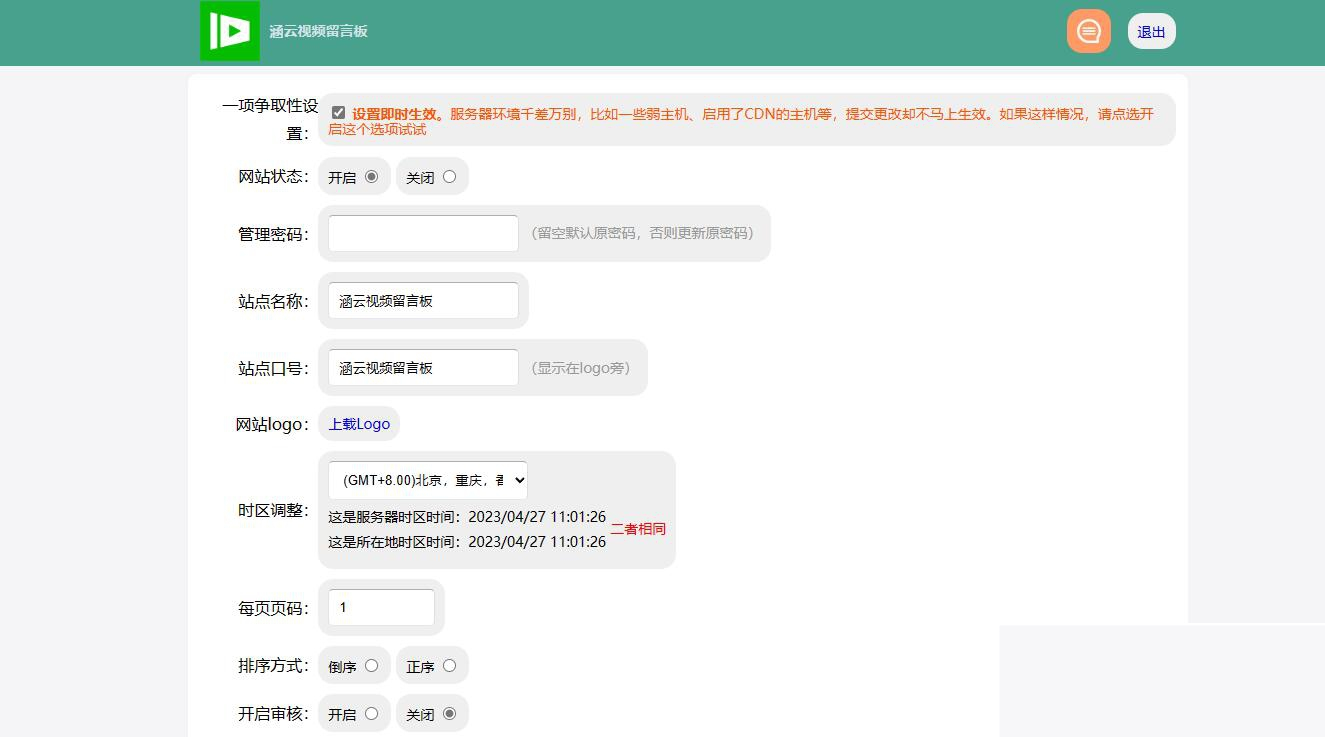Screen dimensions: 1325x737
Task: Enable 开启 for 开启审核
Action: coord(371,713)
